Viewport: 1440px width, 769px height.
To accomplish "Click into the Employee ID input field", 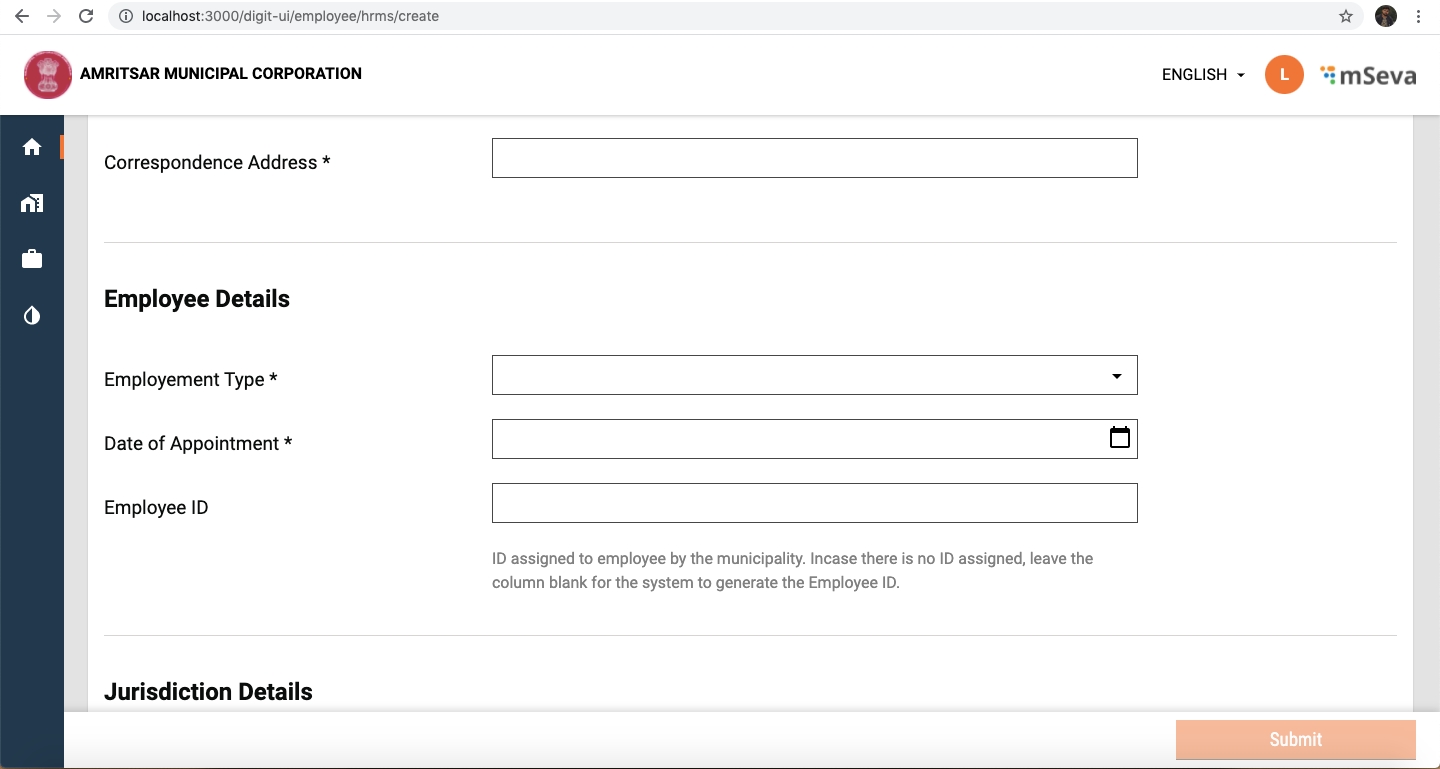I will 814,503.
